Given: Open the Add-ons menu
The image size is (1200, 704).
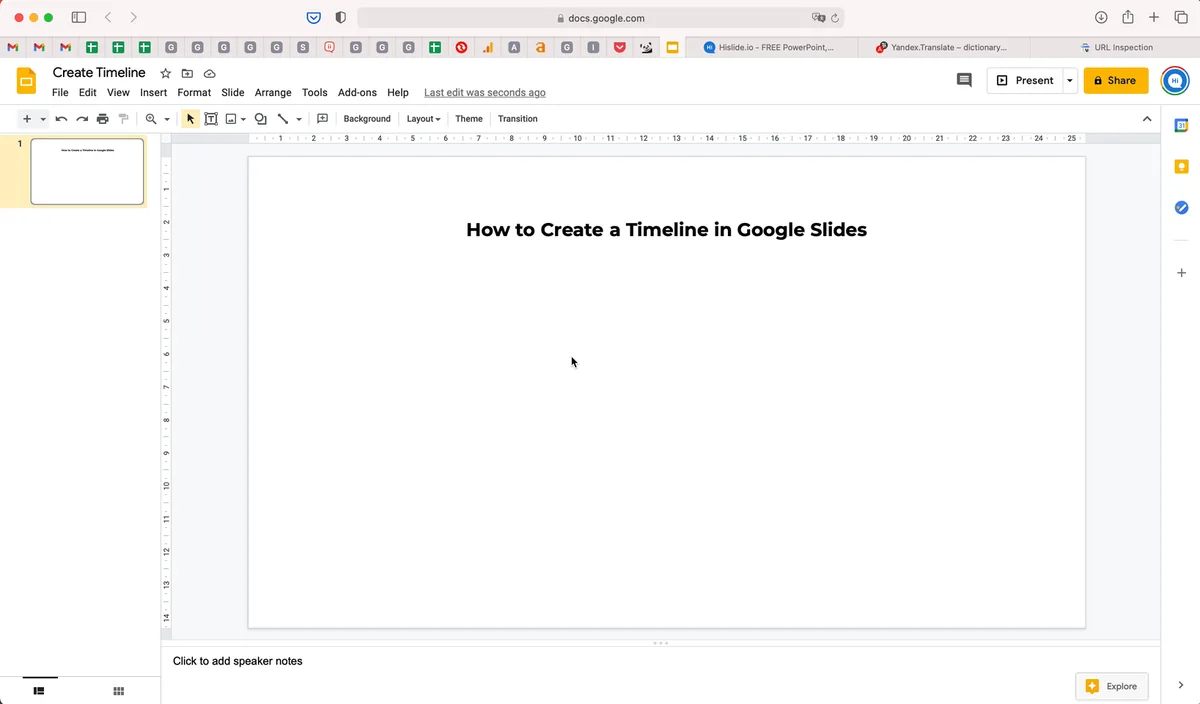Looking at the screenshot, I should (357, 92).
